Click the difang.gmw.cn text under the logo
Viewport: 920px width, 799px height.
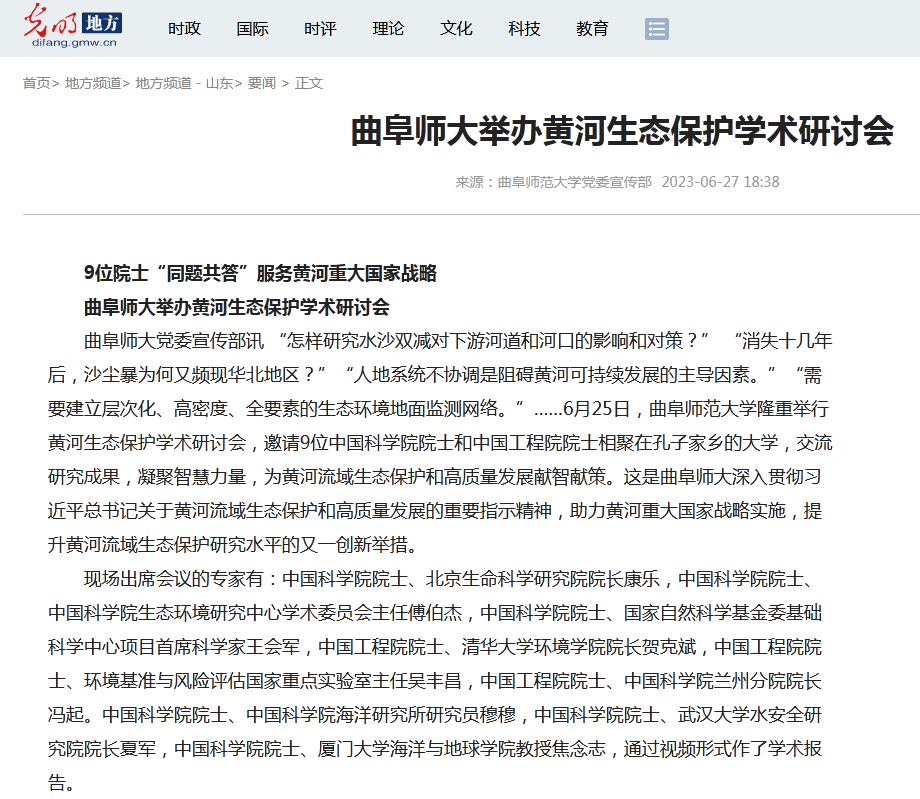(x=74, y=43)
